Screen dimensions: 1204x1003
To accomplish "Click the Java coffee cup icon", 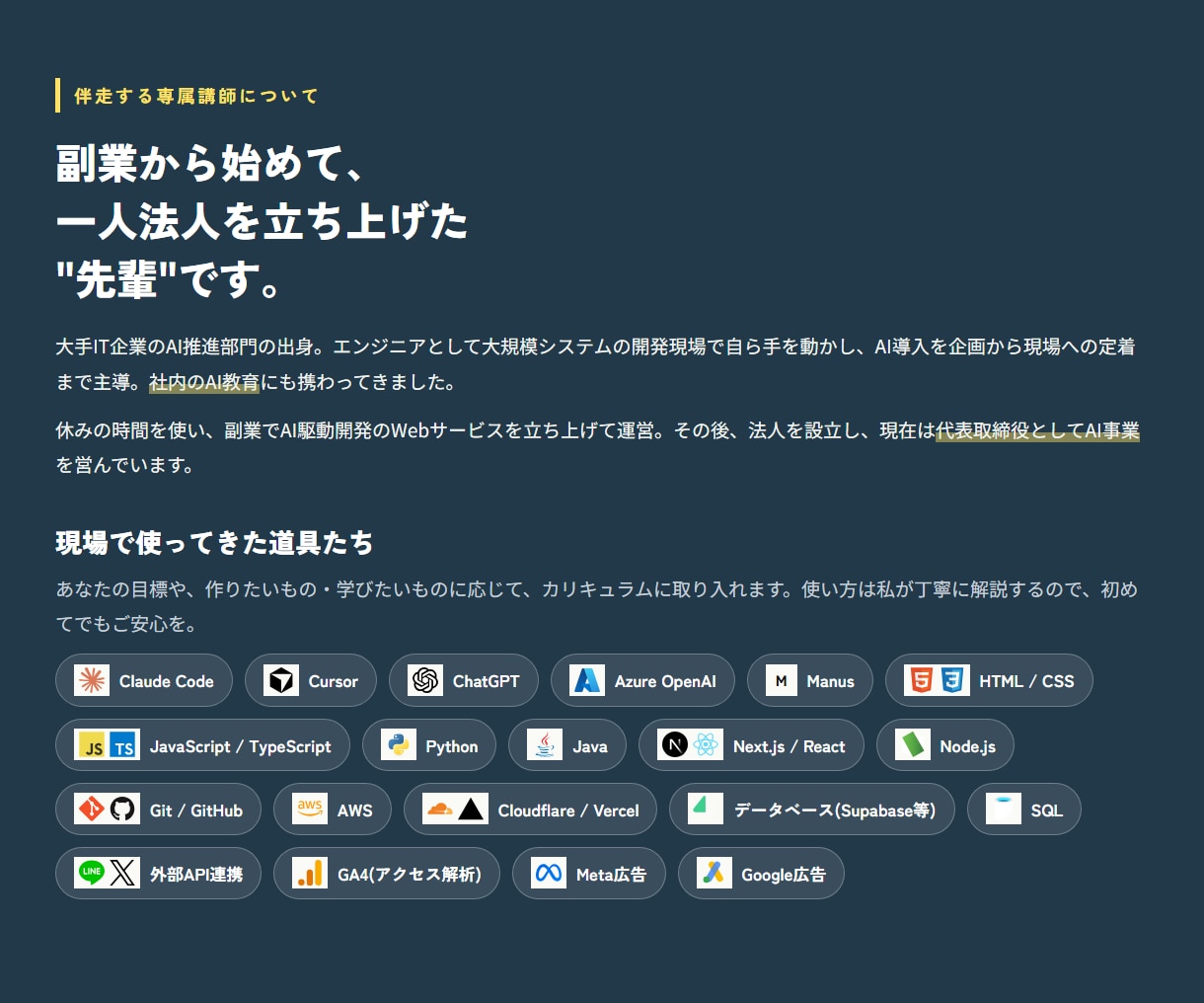I will click(545, 745).
